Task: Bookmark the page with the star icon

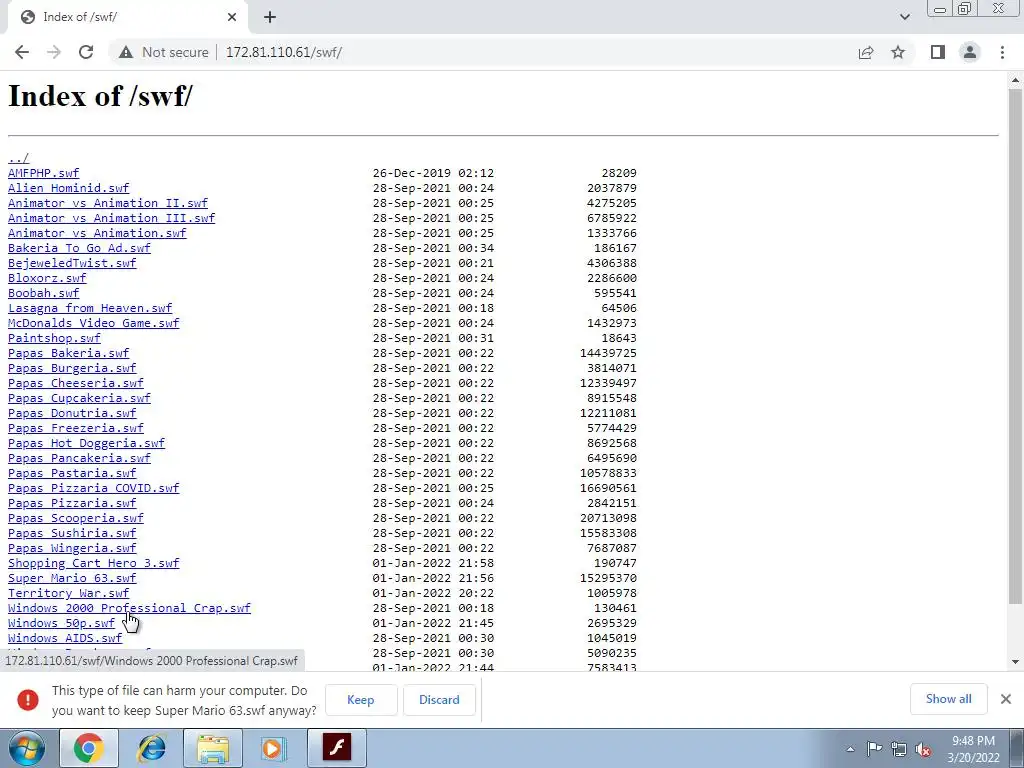Action: pyautogui.click(x=898, y=52)
